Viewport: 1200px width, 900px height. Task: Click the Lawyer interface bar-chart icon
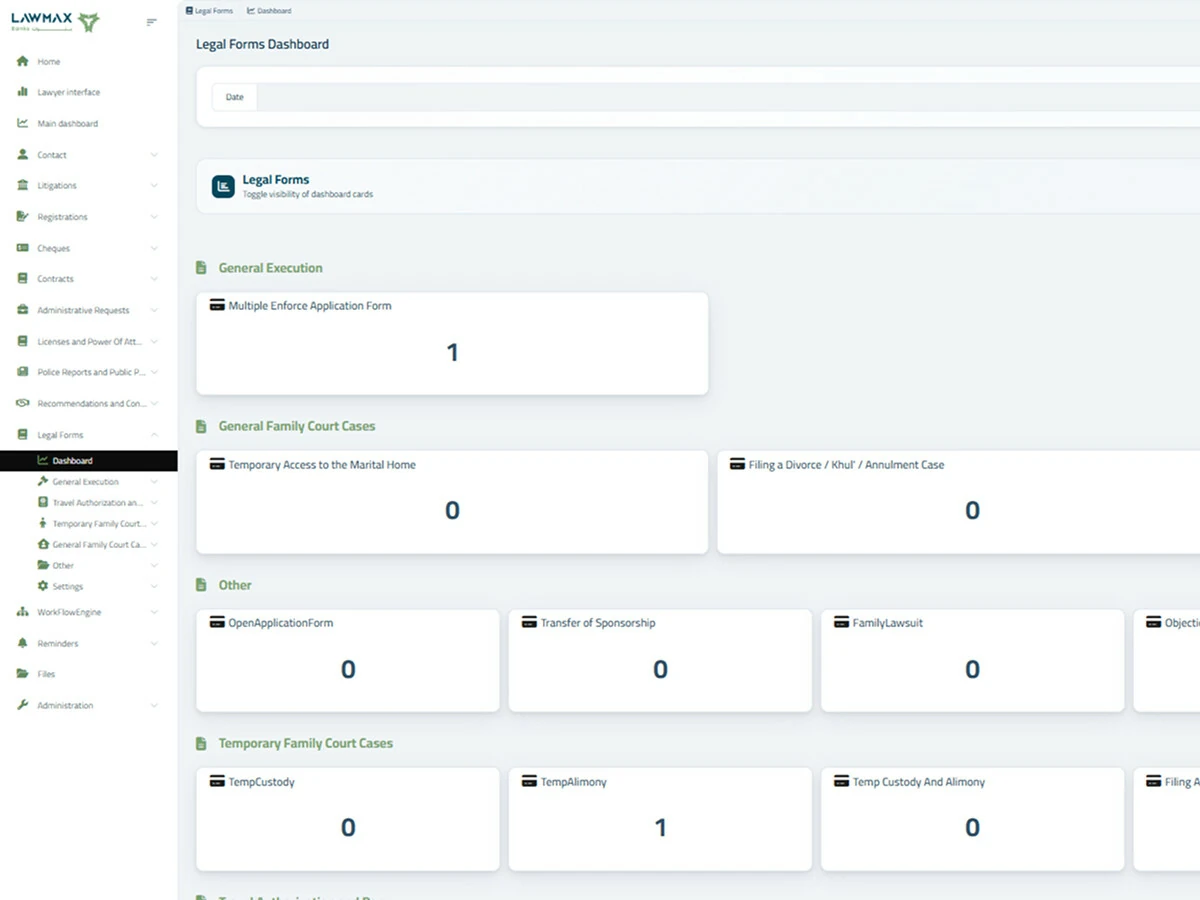click(22, 92)
